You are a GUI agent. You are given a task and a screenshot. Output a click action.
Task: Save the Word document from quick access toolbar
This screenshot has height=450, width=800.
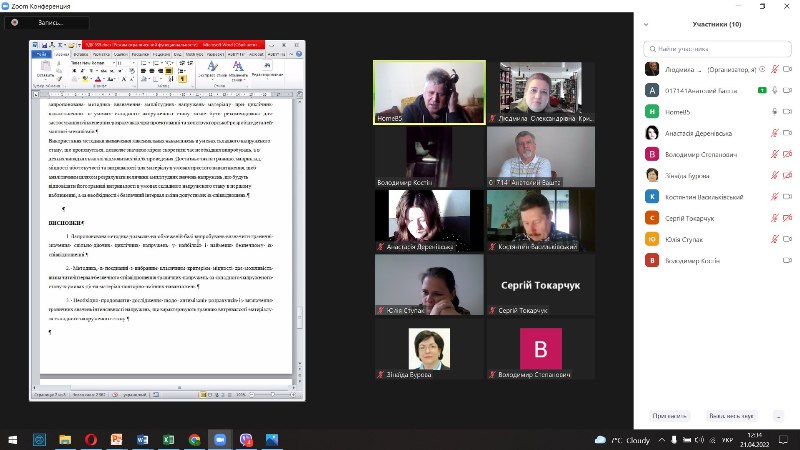pos(44,45)
